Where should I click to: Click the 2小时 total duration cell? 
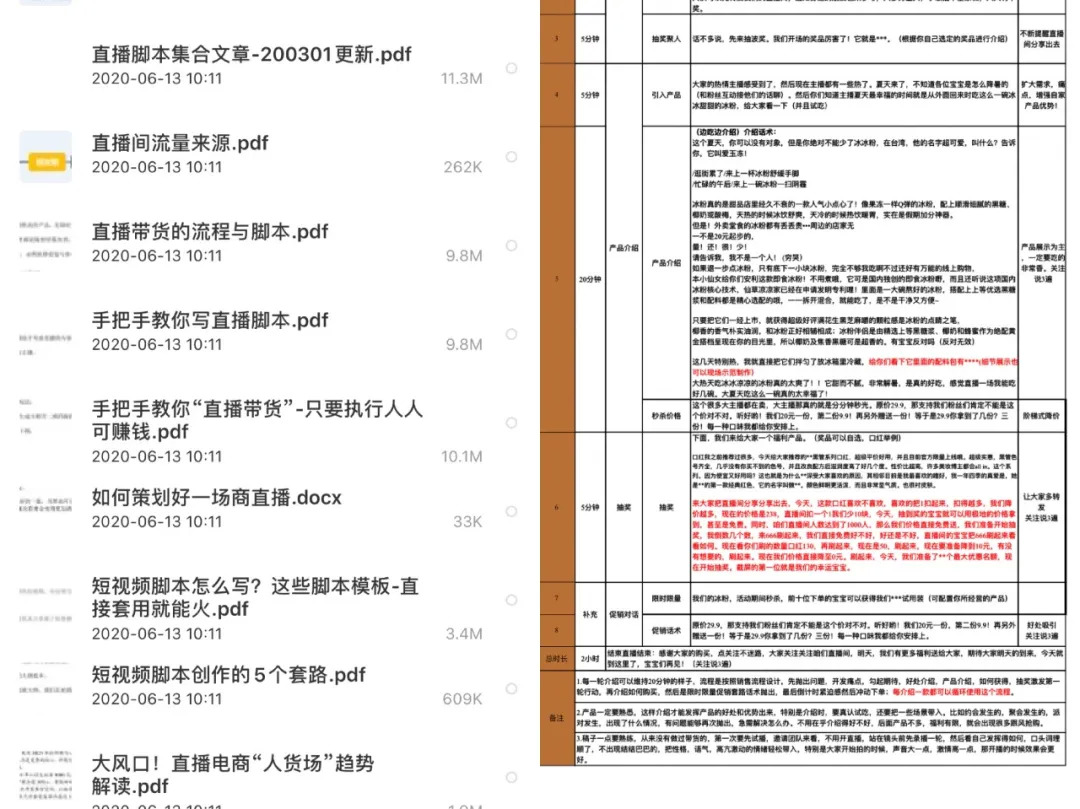[x=590, y=658]
